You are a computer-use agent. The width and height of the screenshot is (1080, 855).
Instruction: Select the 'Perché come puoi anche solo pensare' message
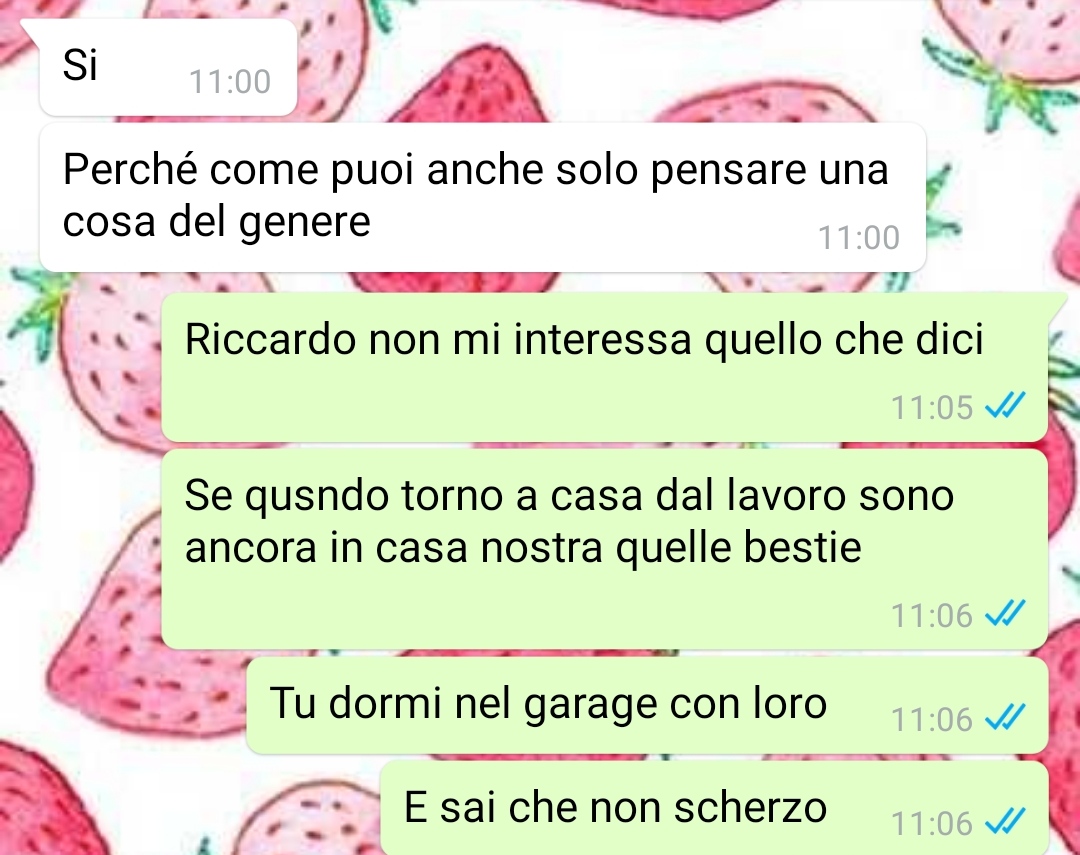(482, 197)
